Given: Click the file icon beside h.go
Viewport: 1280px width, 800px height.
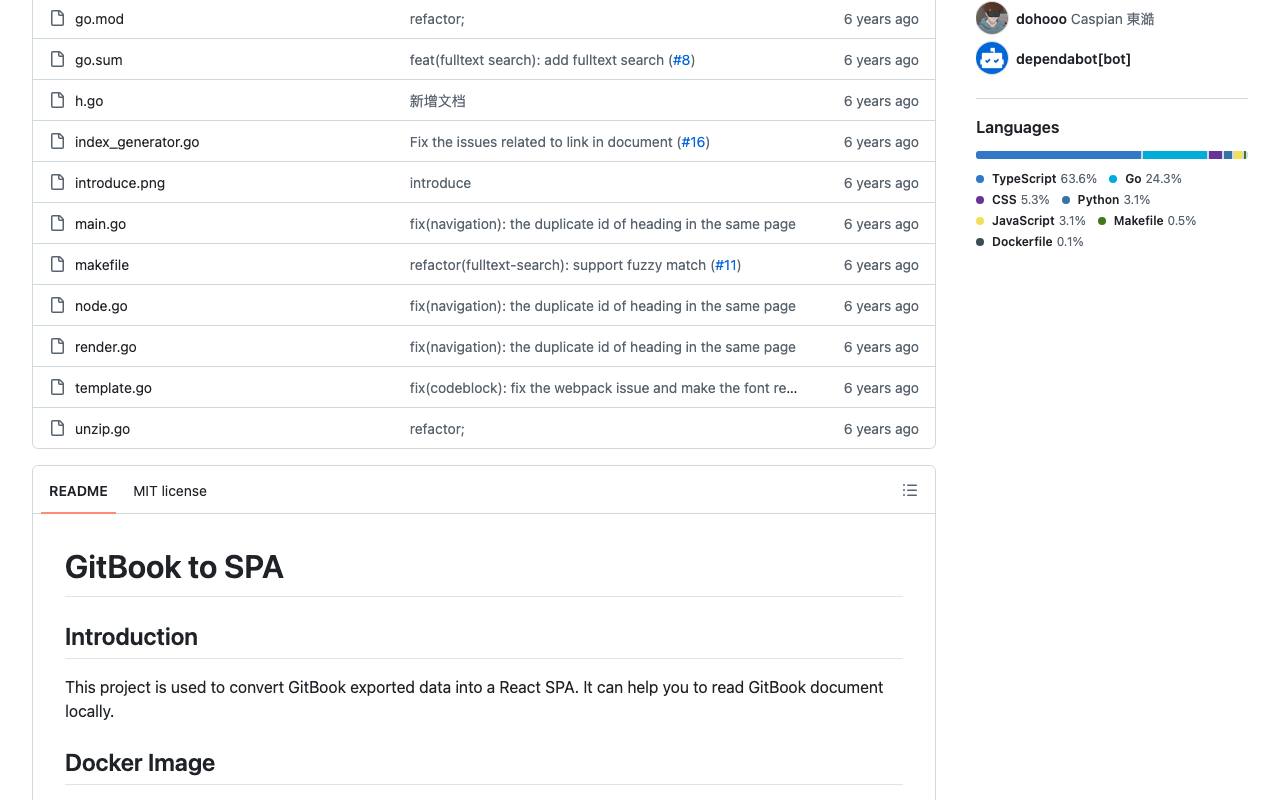Looking at the screenshot, I should [57, 100].
